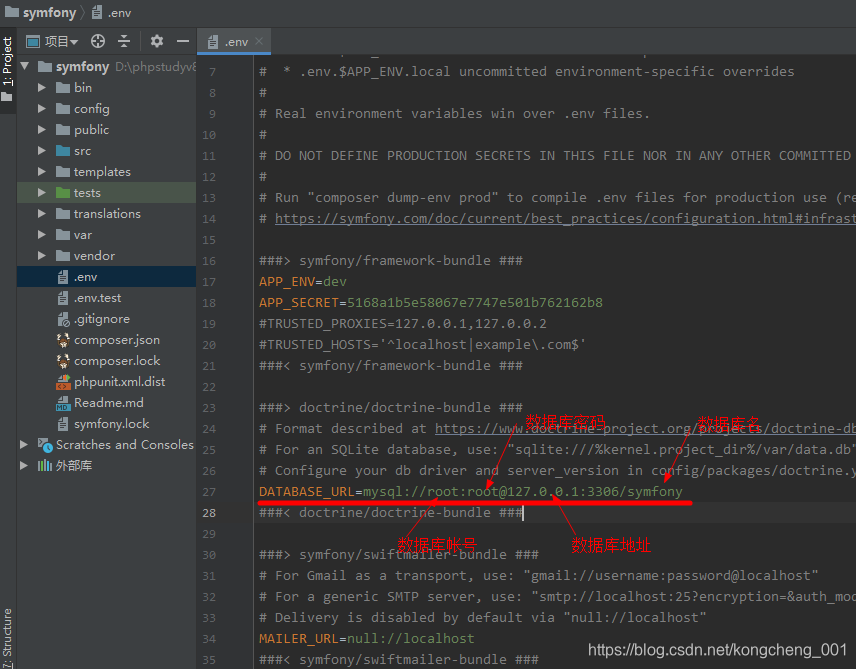The image size is (856, 669).
Task: Click the .env.test file icon
Action: pos(63,298)
